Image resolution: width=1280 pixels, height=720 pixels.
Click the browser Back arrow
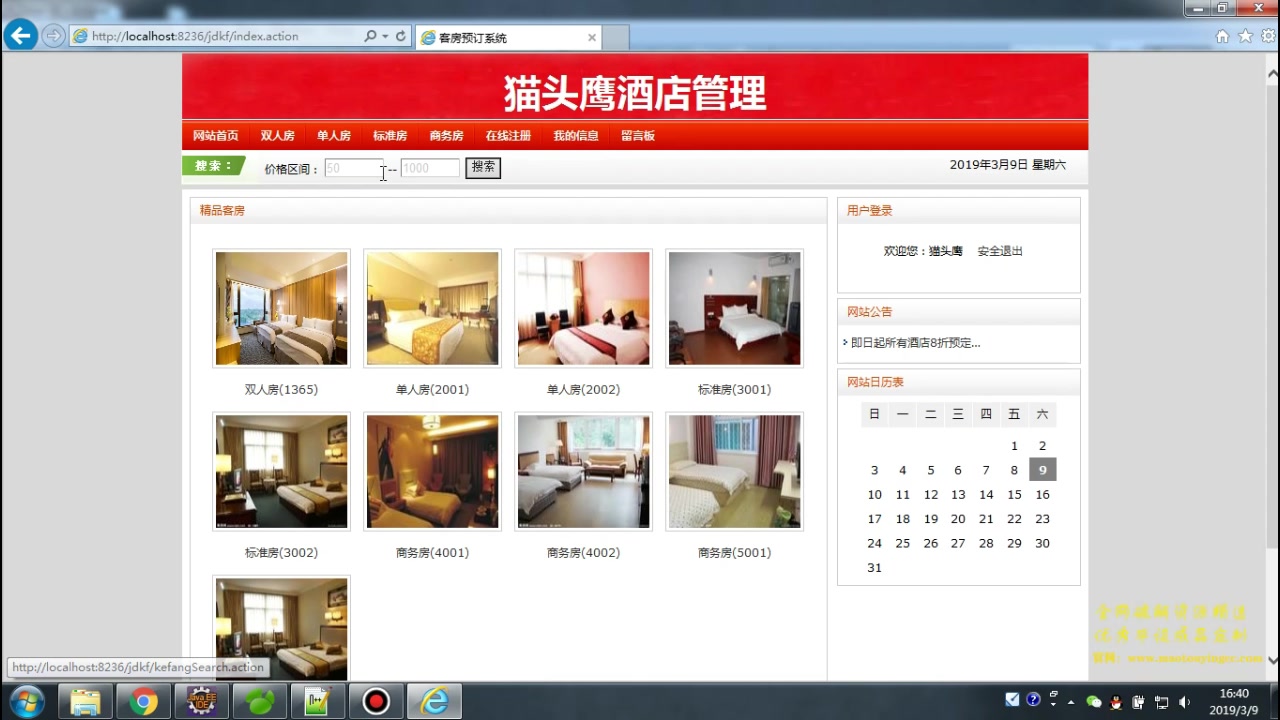tap(20, 35)
